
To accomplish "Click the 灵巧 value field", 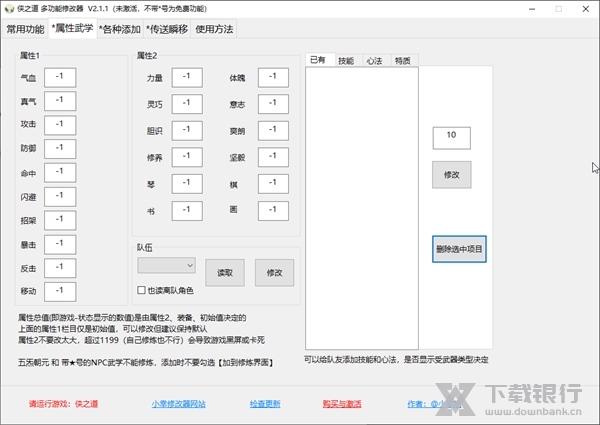I will tap(187, 104).
